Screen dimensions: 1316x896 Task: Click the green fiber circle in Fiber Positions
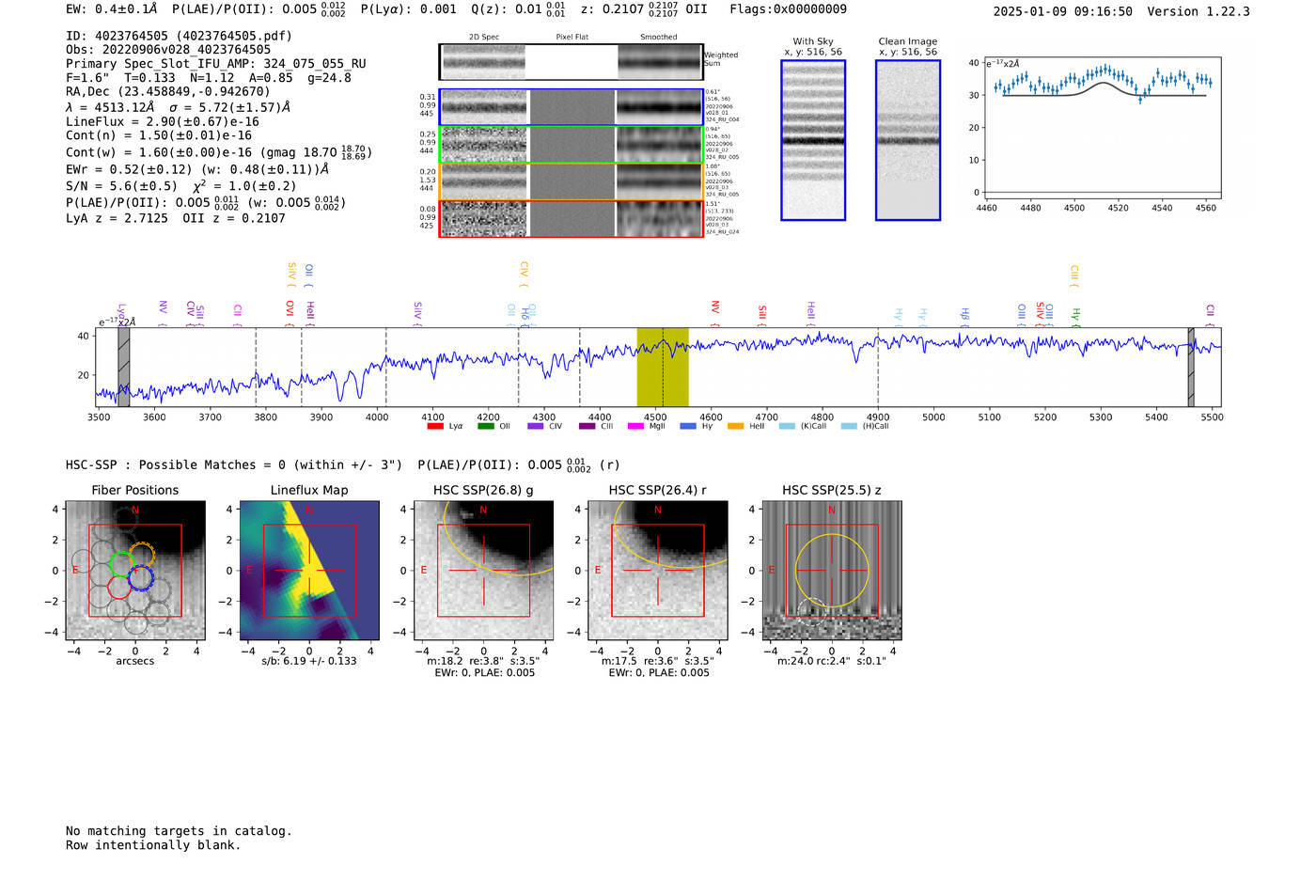click(121, 564)
